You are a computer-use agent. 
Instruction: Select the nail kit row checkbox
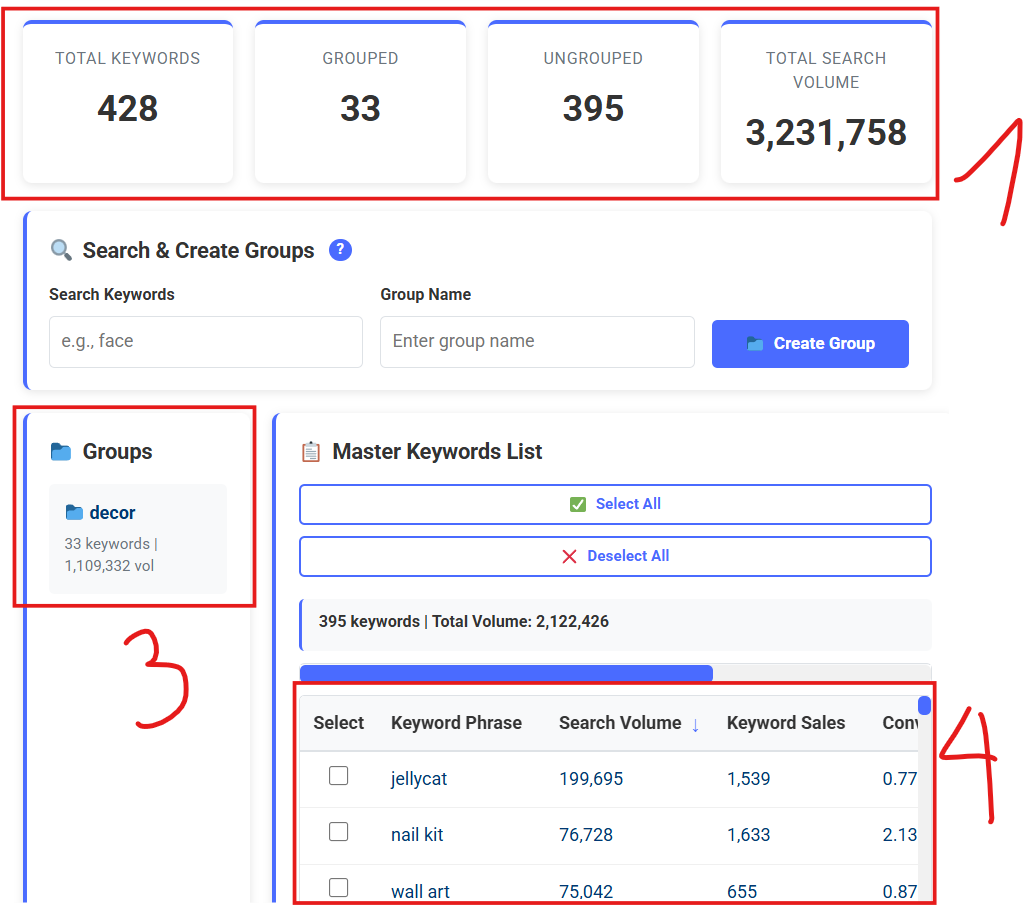(339, 832)
